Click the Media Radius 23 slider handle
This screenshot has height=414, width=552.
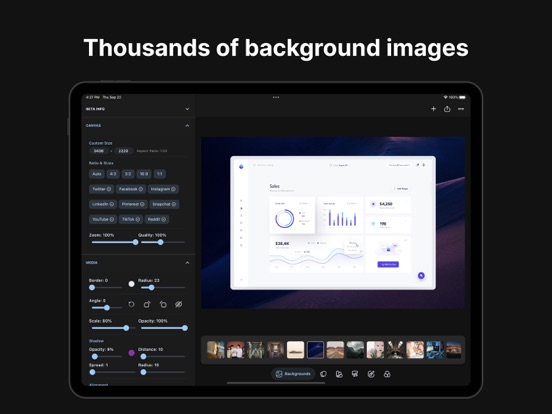151,288
